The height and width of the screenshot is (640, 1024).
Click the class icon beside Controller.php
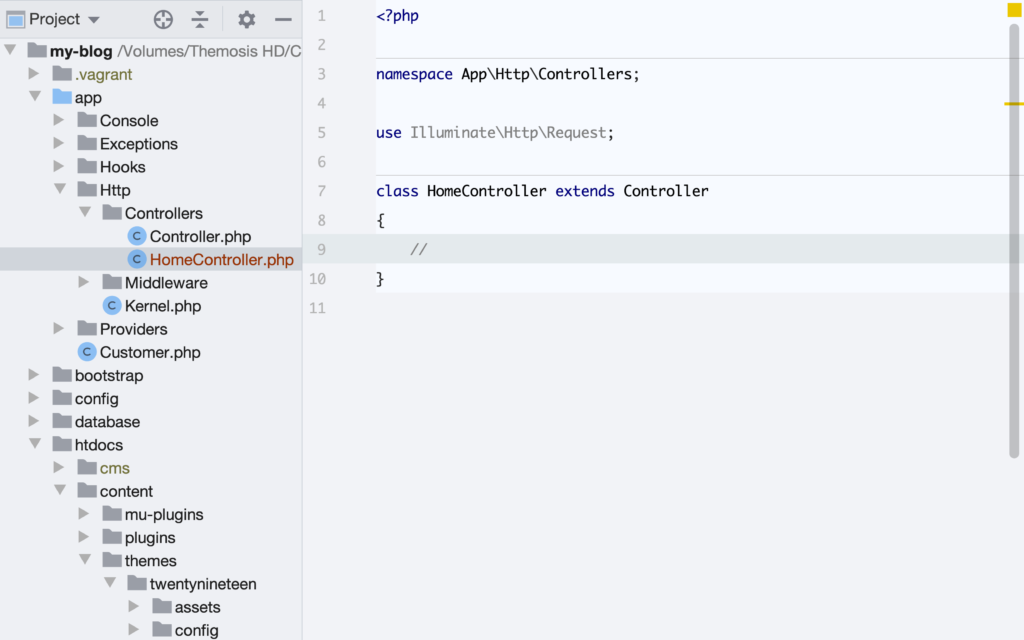[x=136, y=236]
